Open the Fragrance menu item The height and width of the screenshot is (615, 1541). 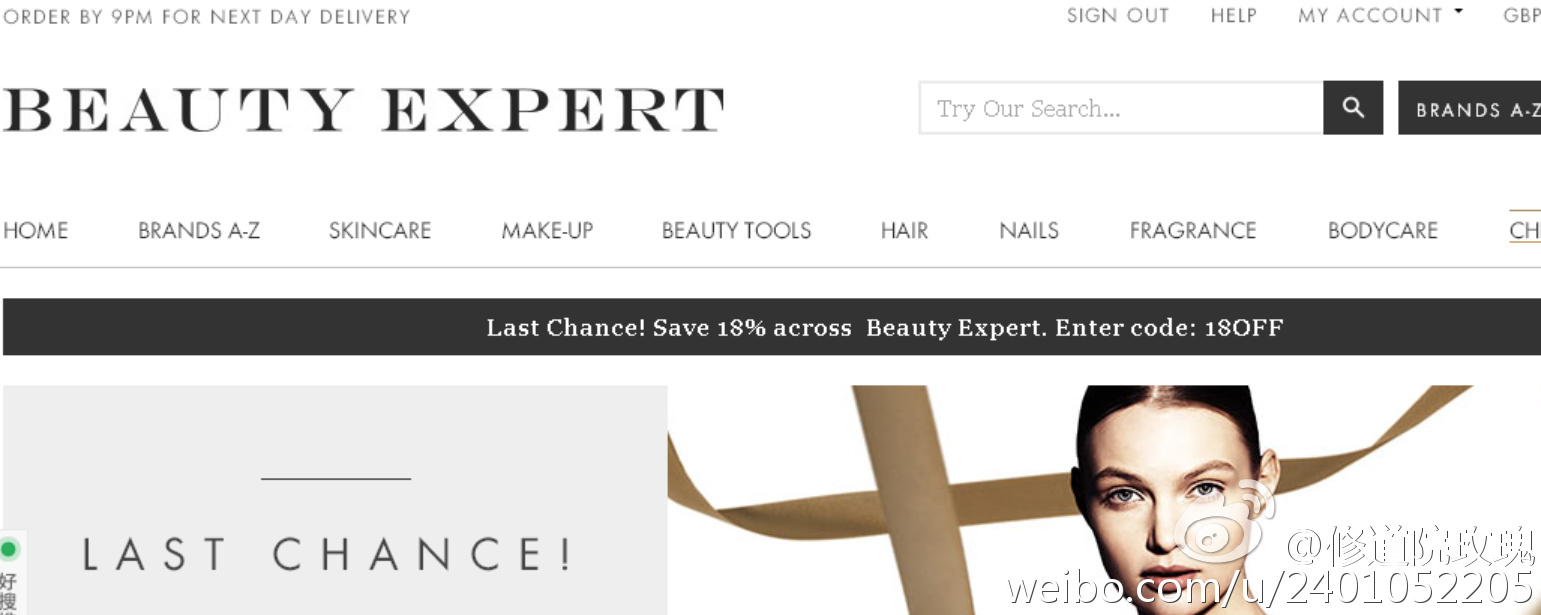coord(1193,230)
